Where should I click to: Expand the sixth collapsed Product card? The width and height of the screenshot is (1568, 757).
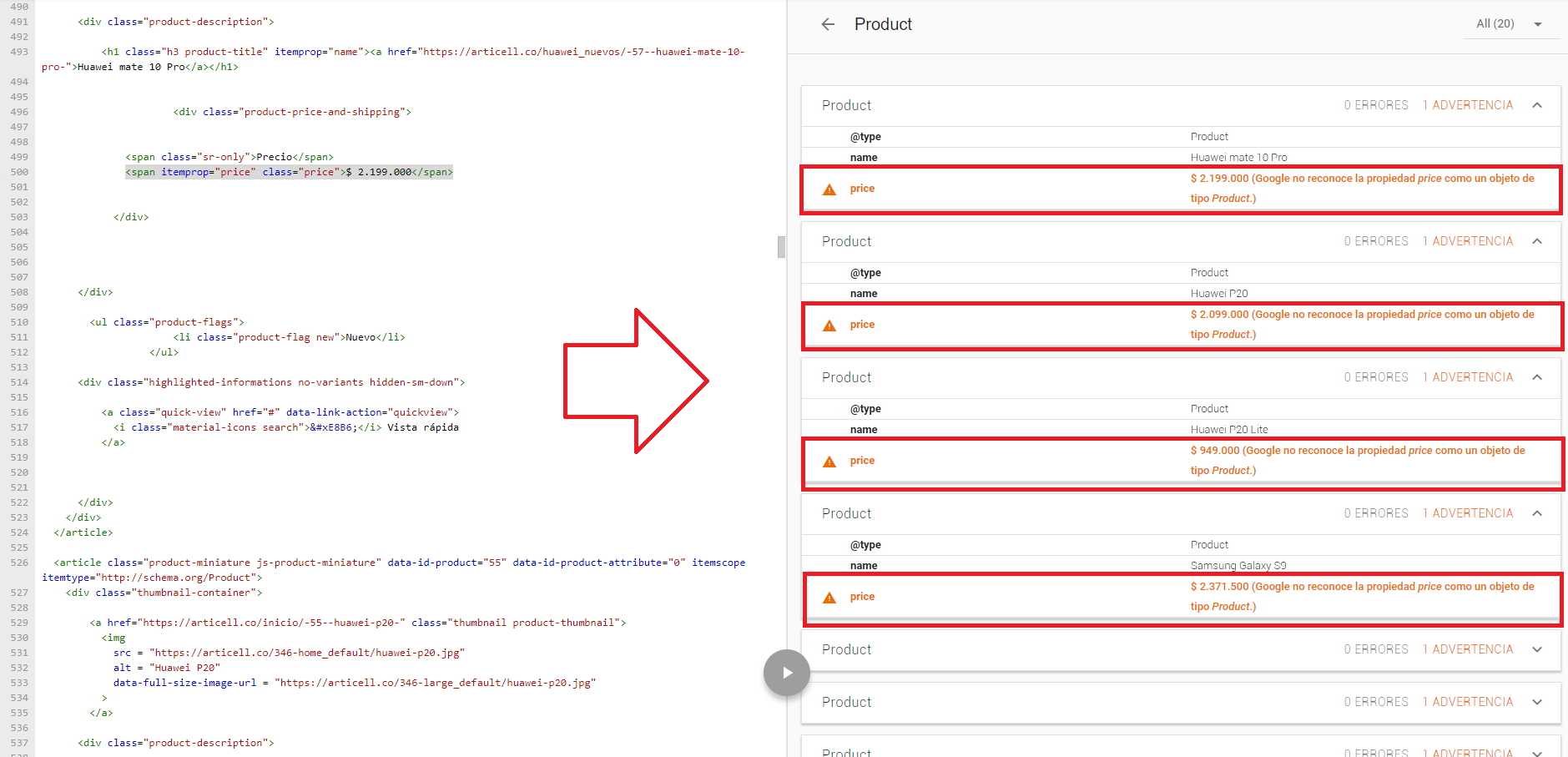[x=1537, y=702]
